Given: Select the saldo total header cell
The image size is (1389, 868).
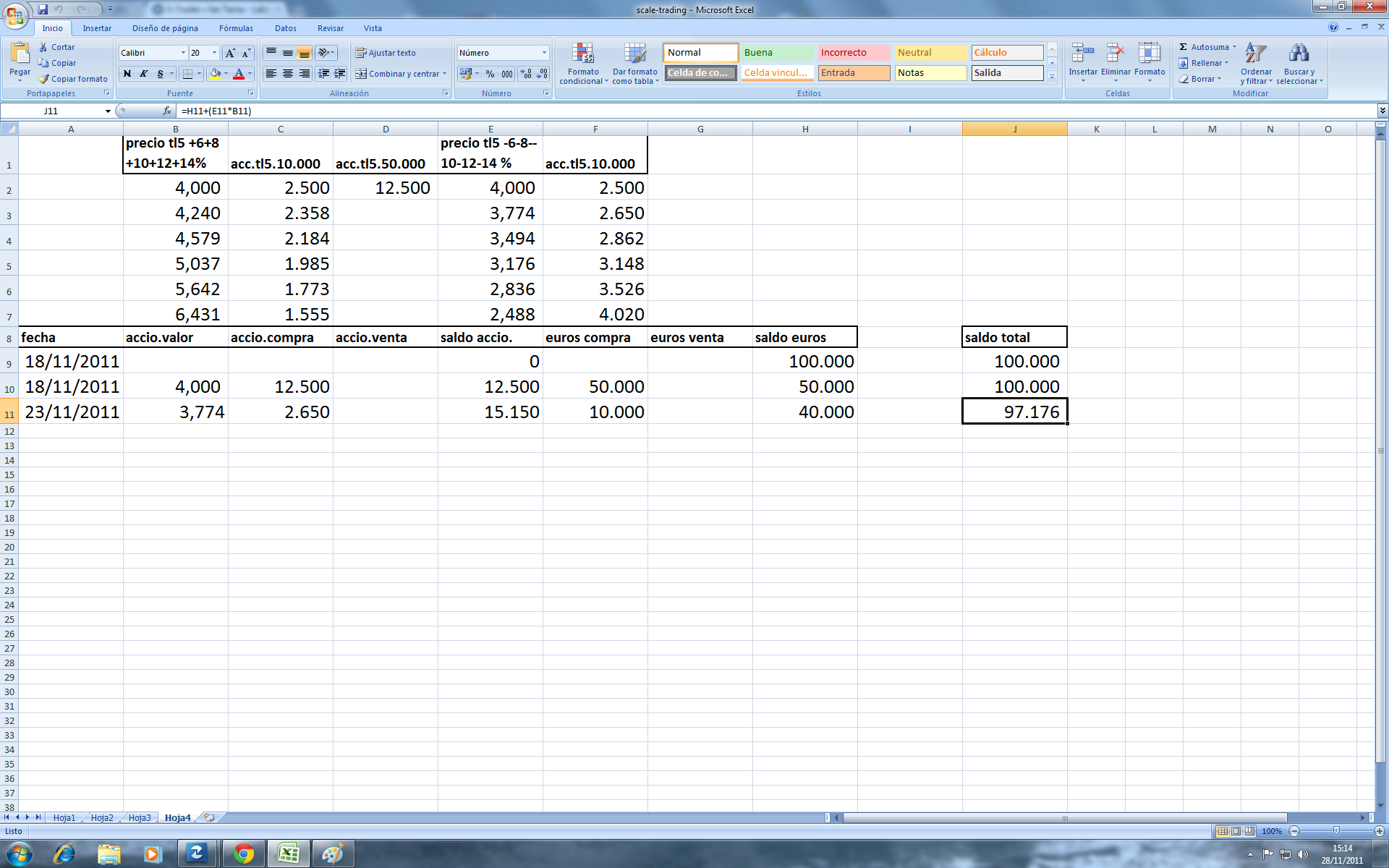Looking at the screenshot, I should pos(1014,337).
